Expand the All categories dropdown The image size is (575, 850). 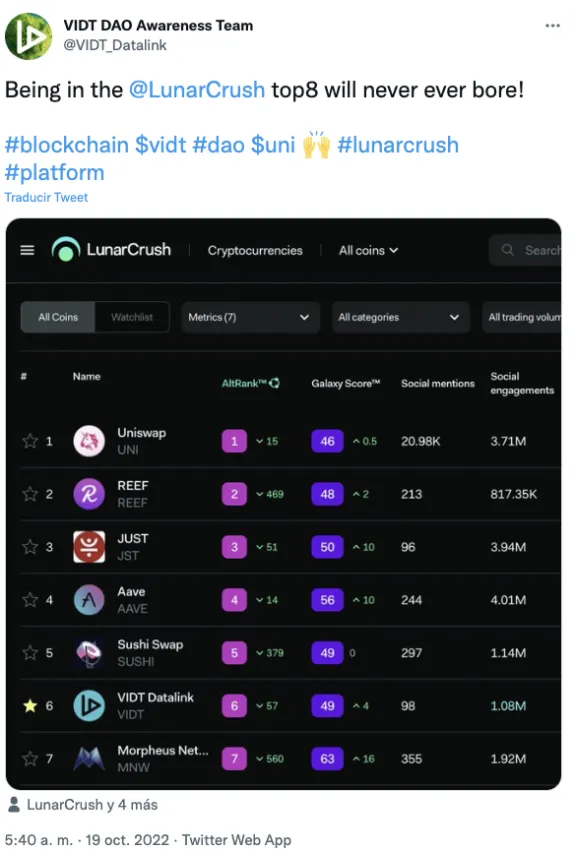(400, 317)
